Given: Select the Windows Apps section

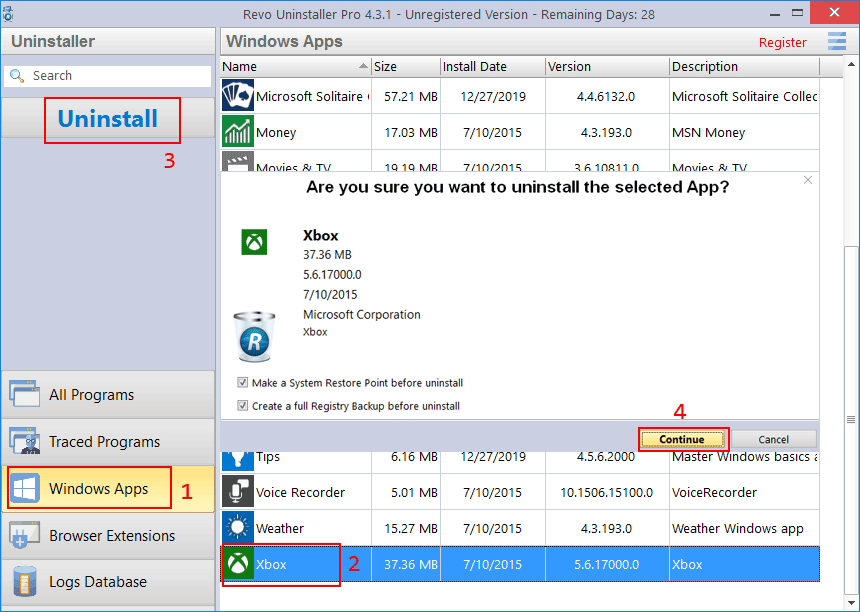Looking at the screenshot, I should [108, 489].
